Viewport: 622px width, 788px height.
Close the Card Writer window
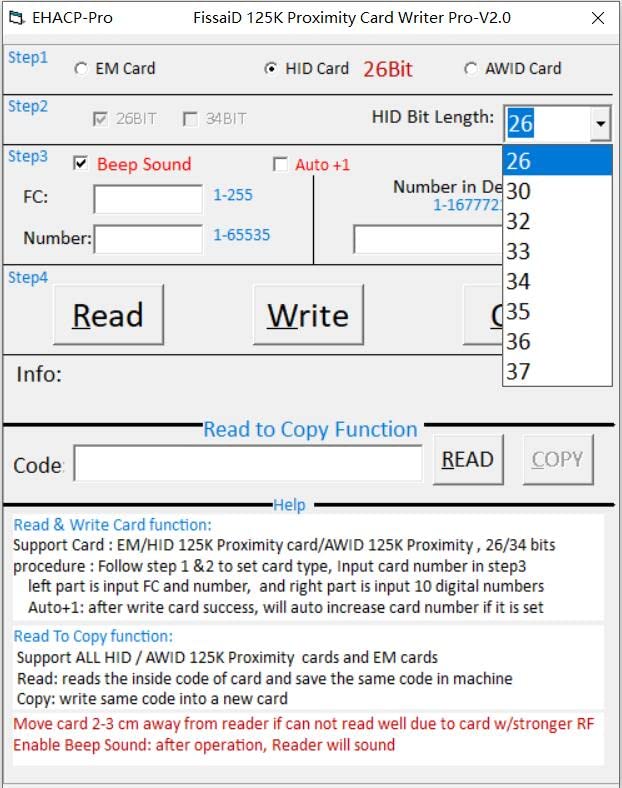[x=598, y=18]
